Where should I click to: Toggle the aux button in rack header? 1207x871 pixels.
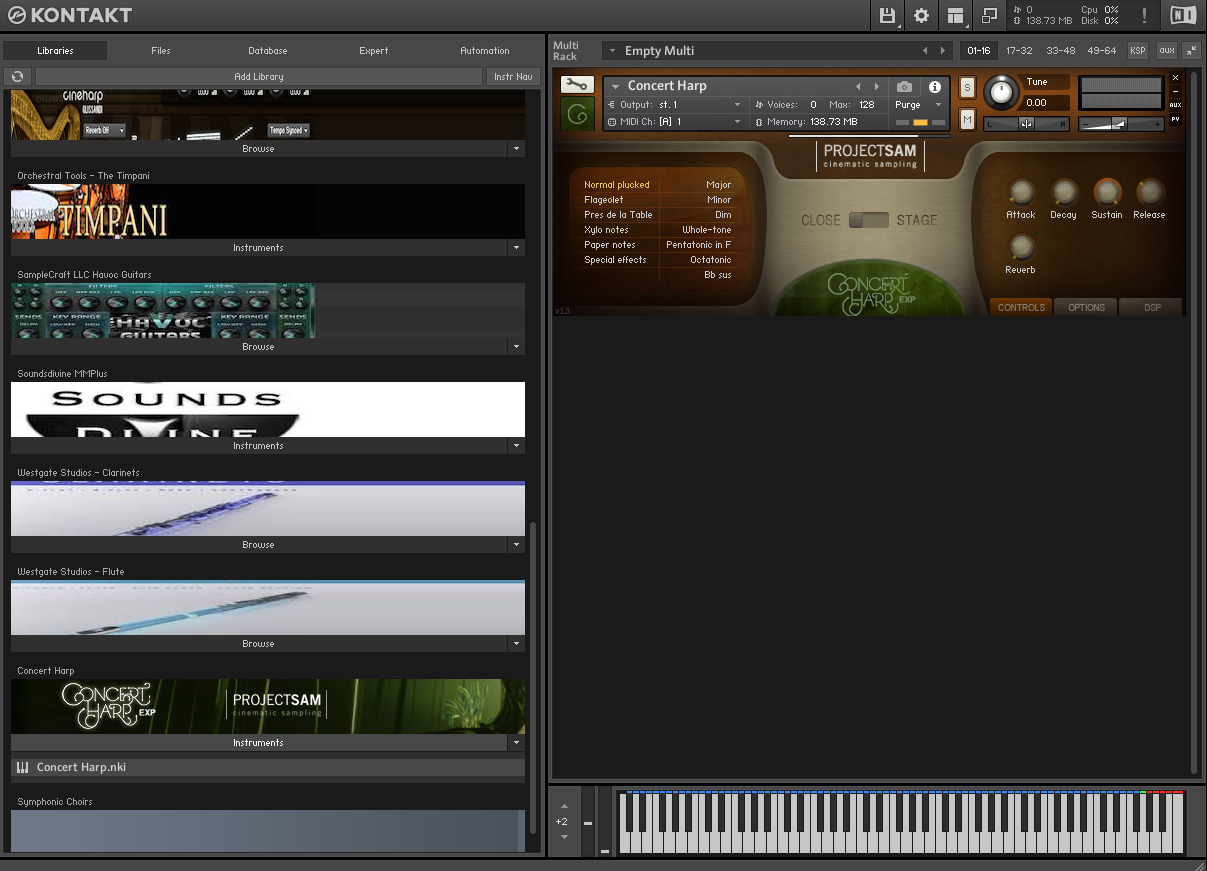(1166, 50)
